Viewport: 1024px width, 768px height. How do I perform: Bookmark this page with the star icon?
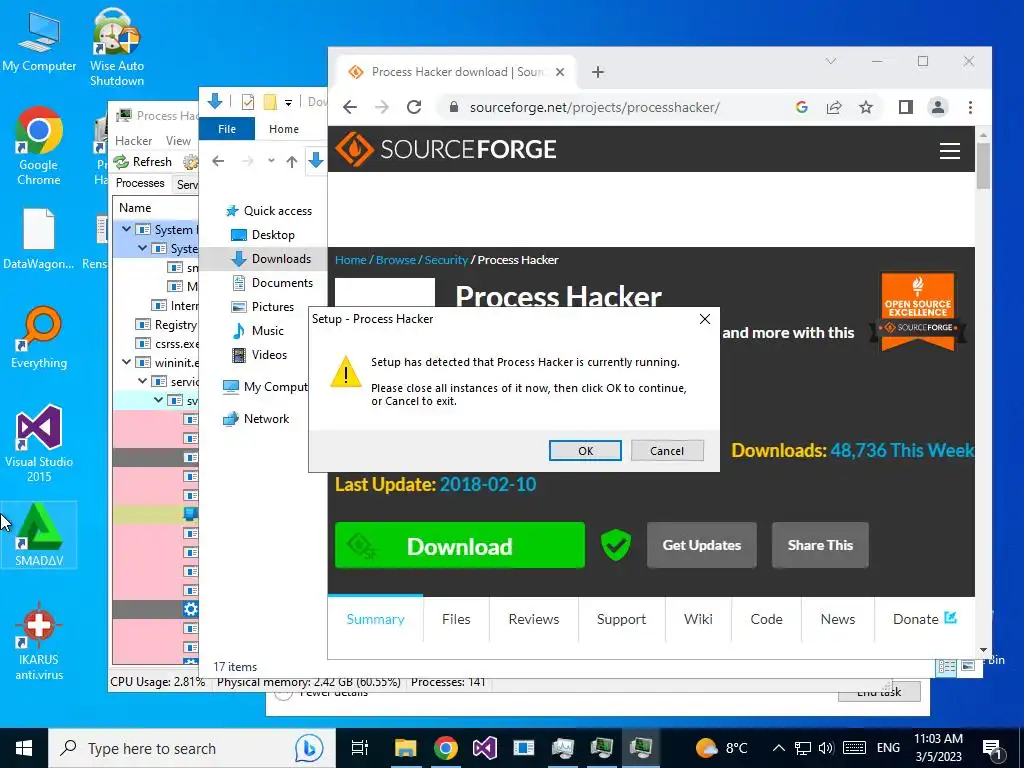(866, 107)
